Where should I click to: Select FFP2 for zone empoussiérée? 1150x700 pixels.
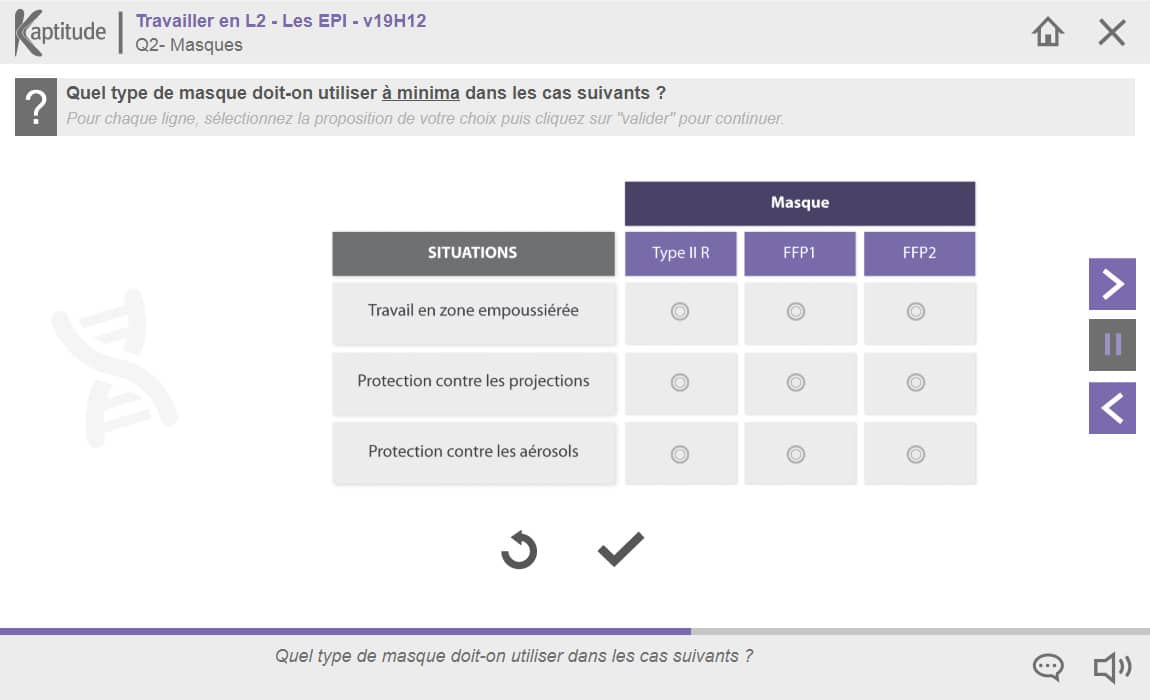tap(915, 312)
